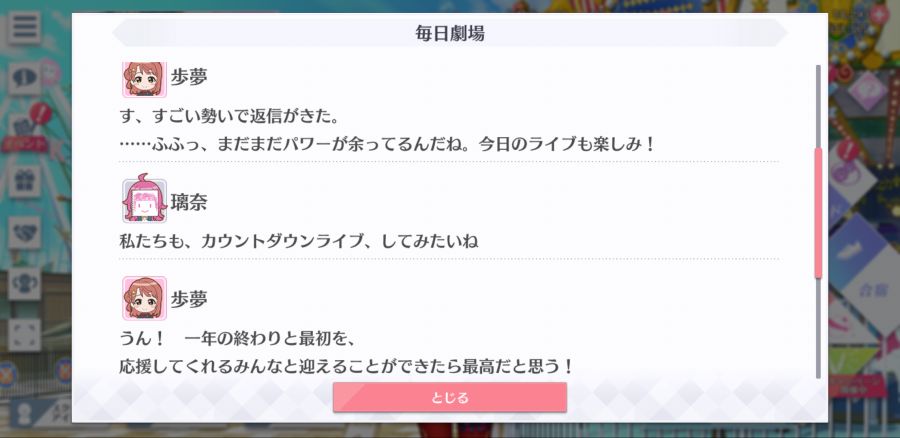The height and width of the screenshot is (438, 900).
Task: Click Ayumu's avatar in the last message
Action: [x=144, y=298]
